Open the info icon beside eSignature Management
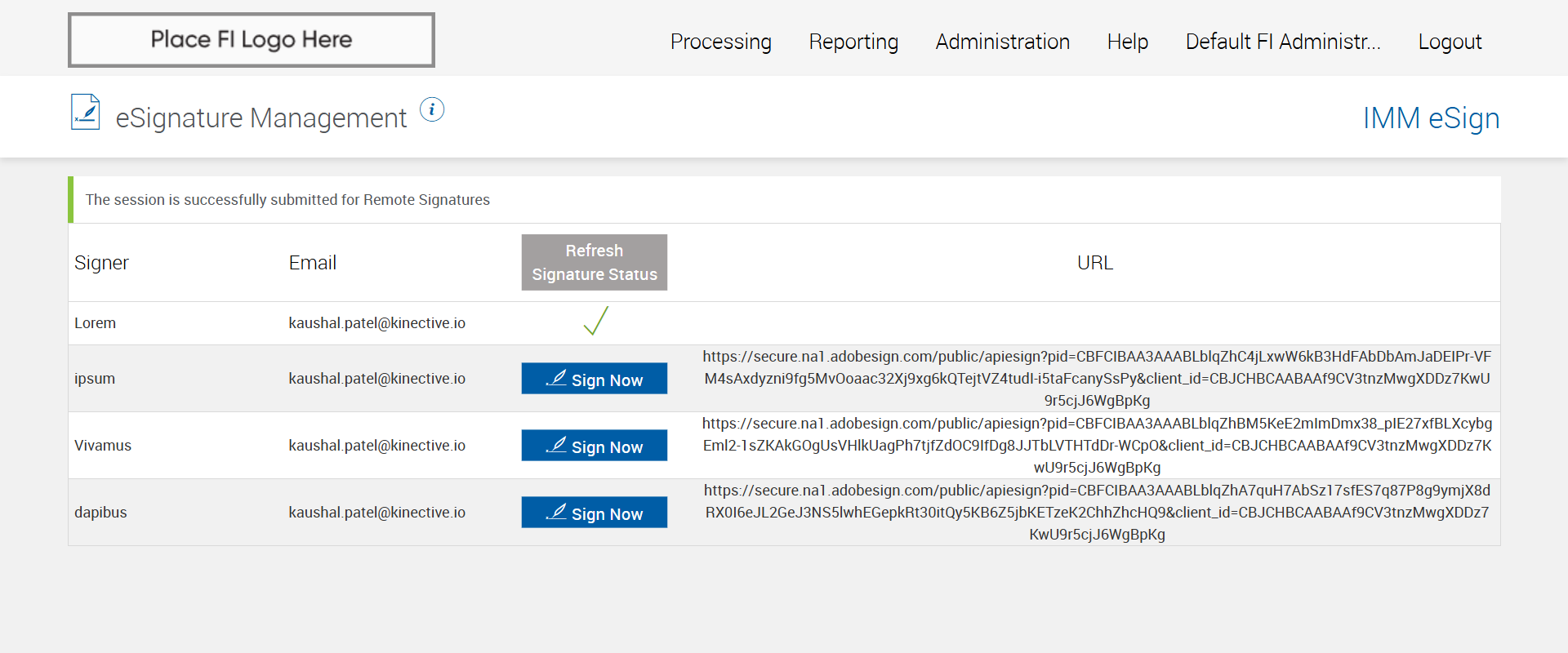1568x653 pixels. 432,109
